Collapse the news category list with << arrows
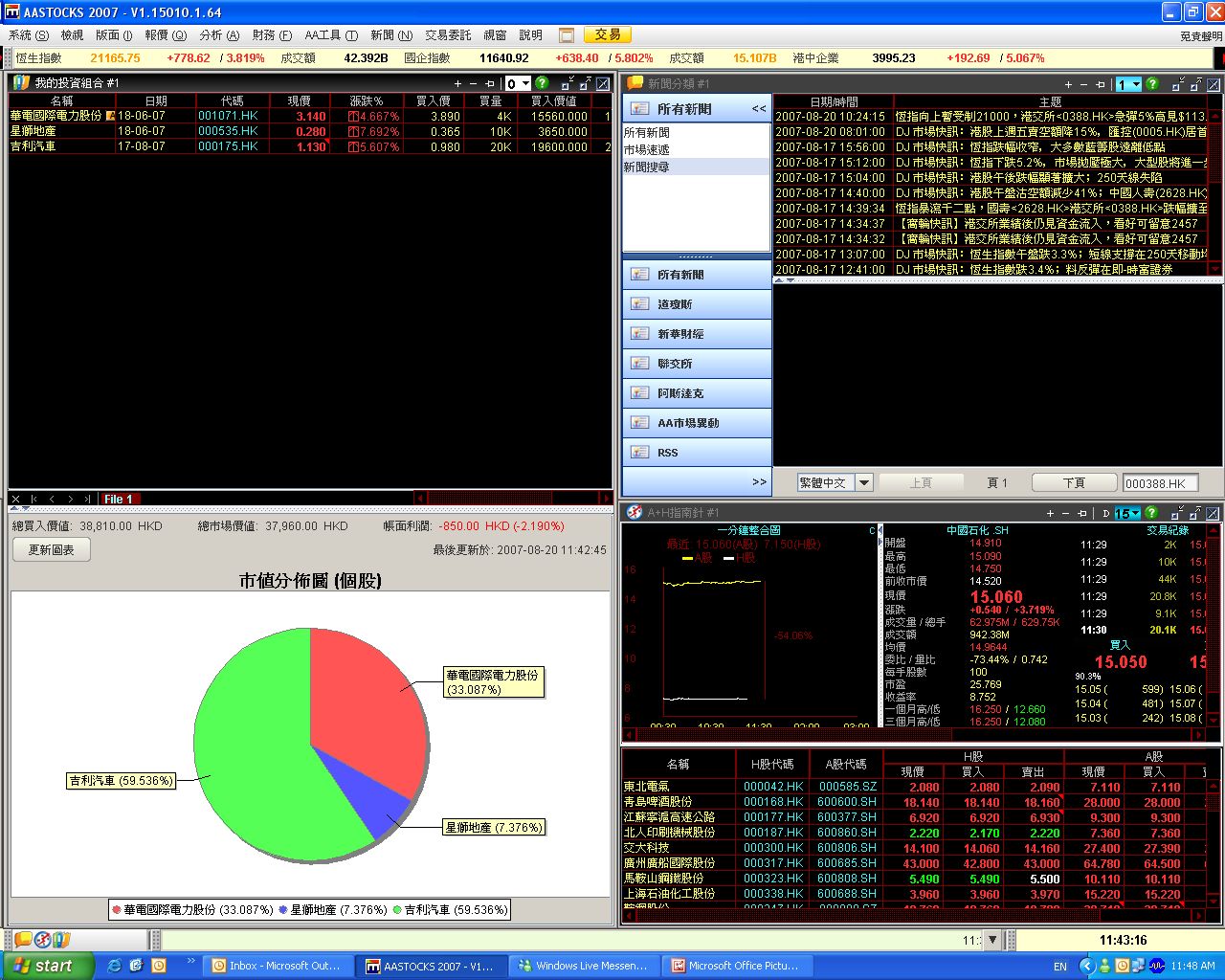 [x=758, y=109]
